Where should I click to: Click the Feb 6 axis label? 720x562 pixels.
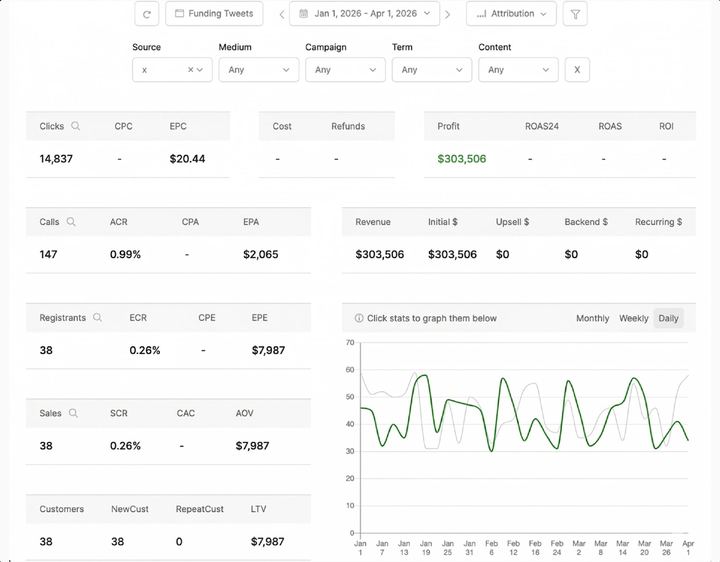pos(491,548)
